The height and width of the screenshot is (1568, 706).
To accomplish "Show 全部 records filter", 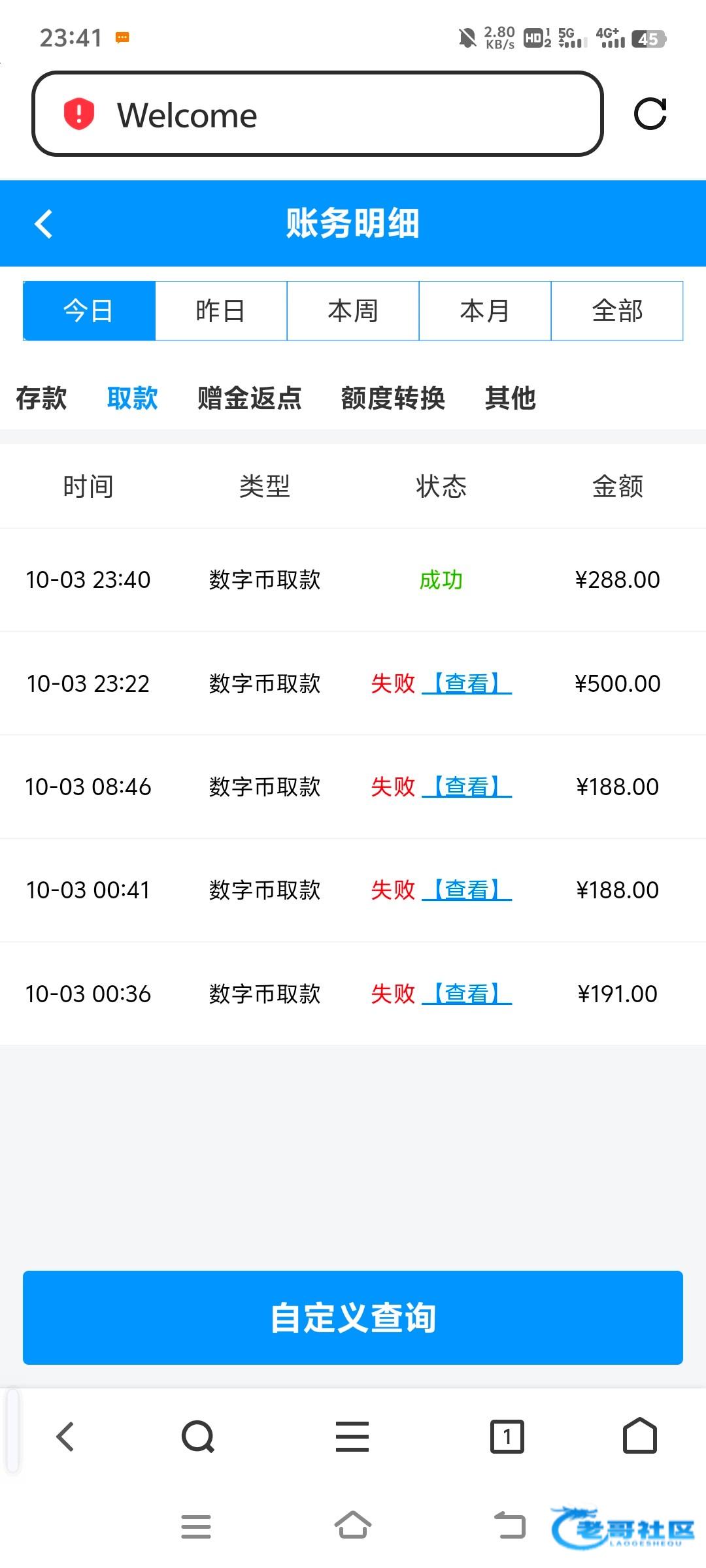I will (617, 311).
